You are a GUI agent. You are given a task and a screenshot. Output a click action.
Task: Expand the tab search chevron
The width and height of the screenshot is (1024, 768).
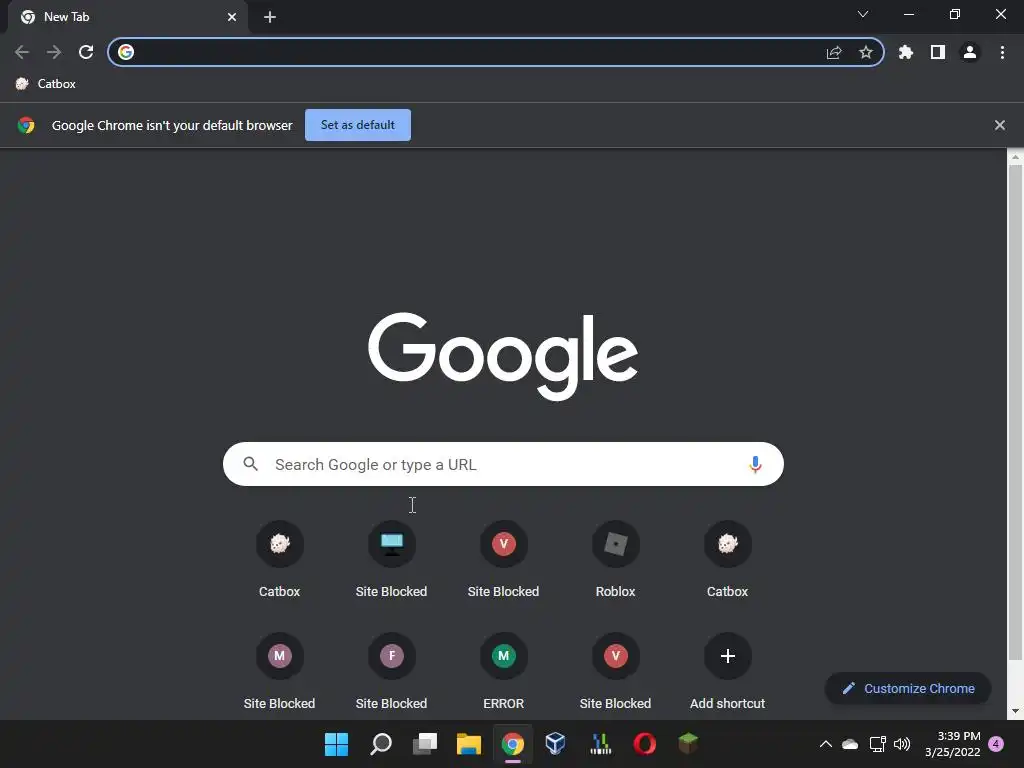863,14
